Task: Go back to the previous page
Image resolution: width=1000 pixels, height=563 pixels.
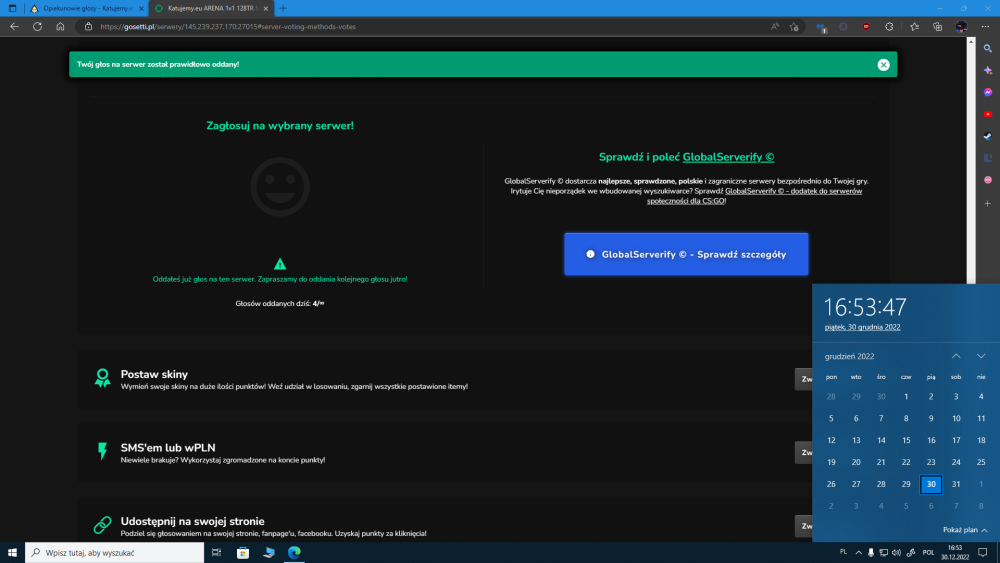Action: 14,26
